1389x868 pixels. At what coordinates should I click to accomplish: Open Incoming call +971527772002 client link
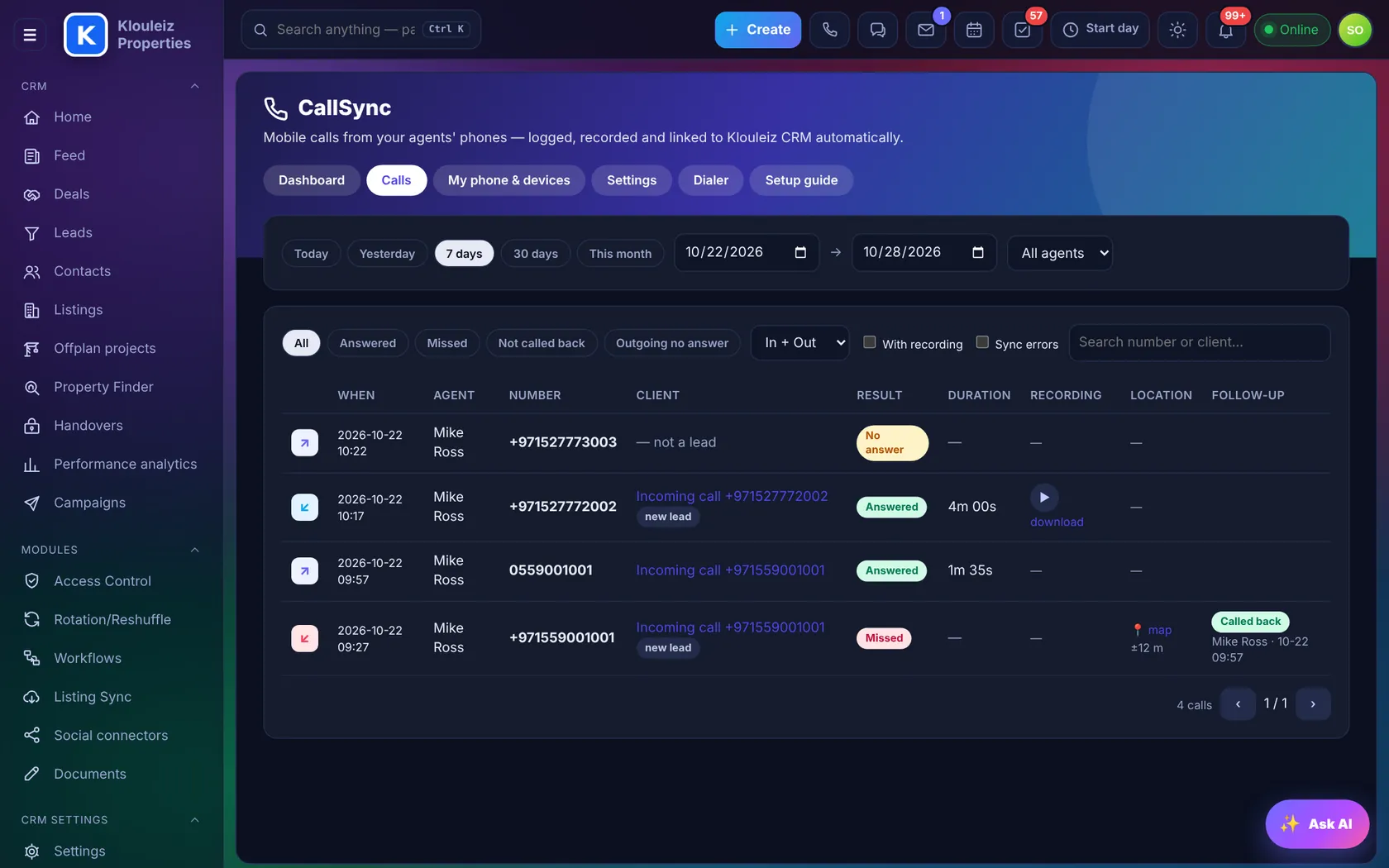(732, 496)
